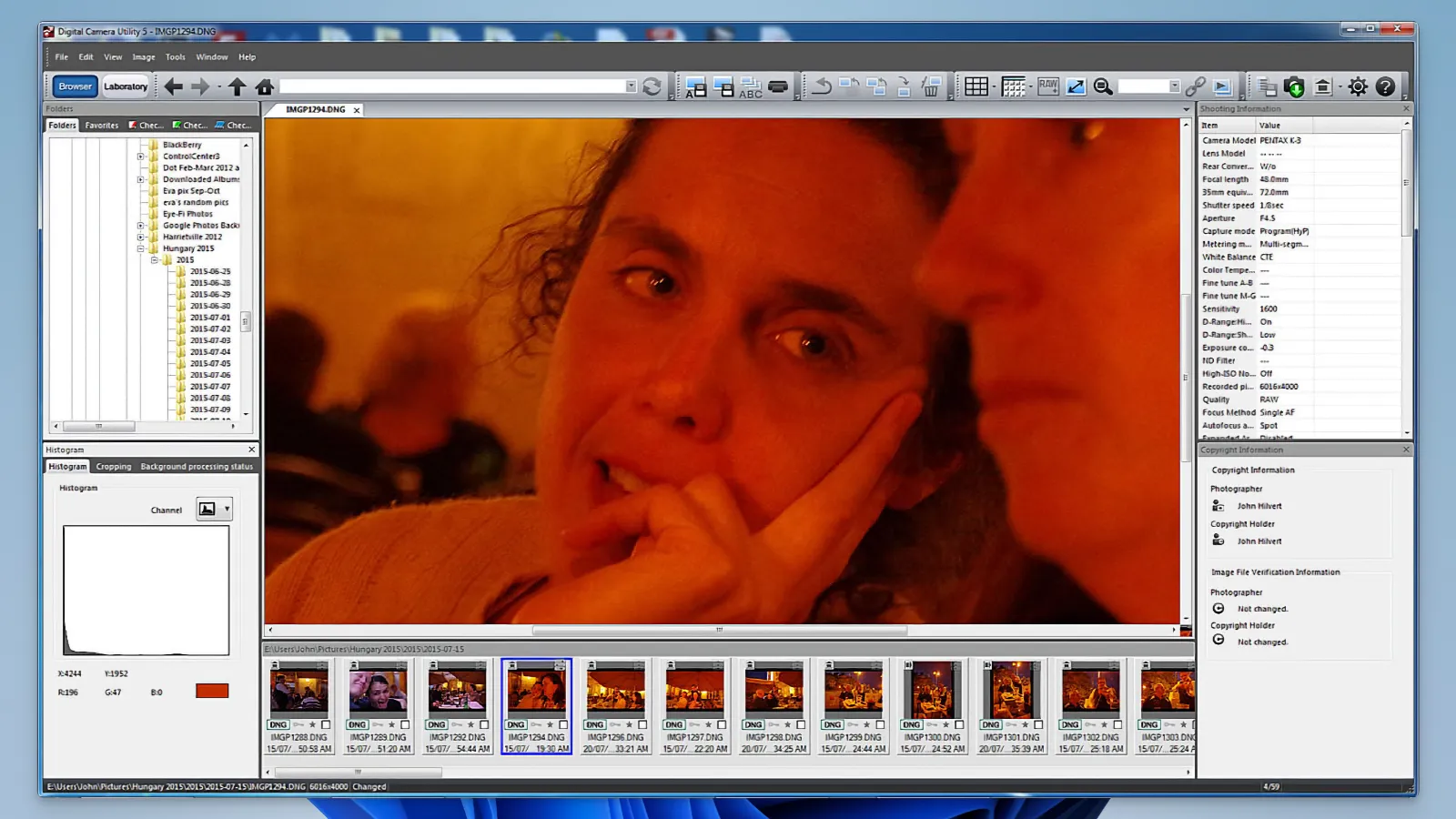Click the camera download icon
Viewport: 1456px width, 819px height.
tap(1294, 87)
